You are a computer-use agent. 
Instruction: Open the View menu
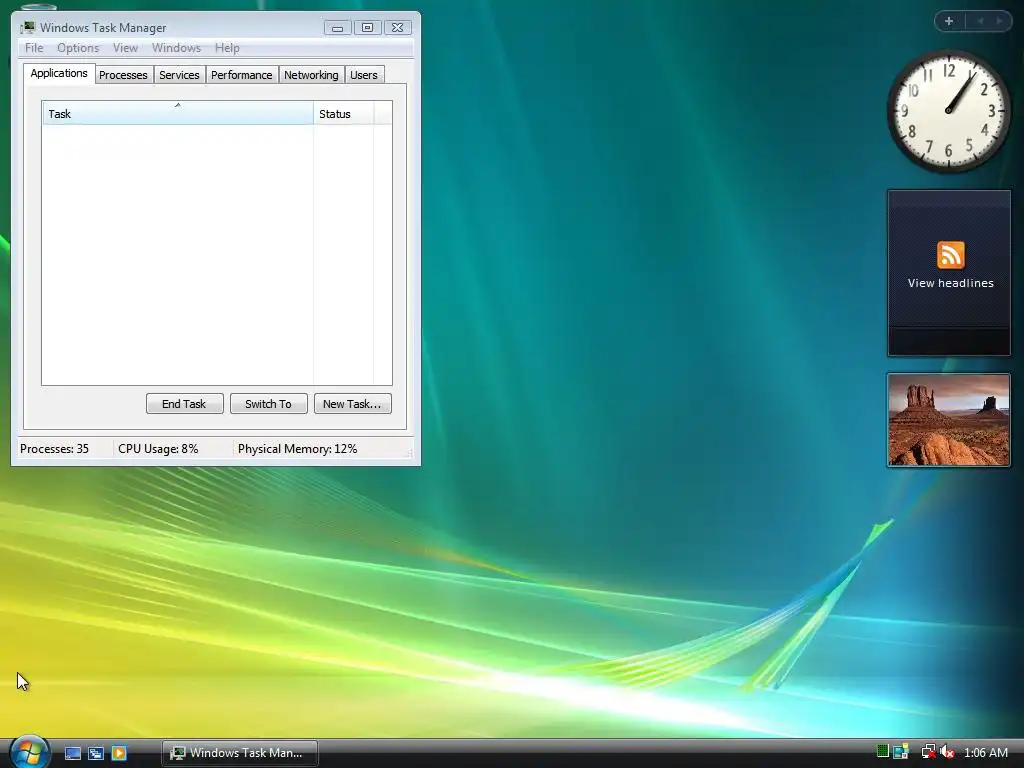125,48
